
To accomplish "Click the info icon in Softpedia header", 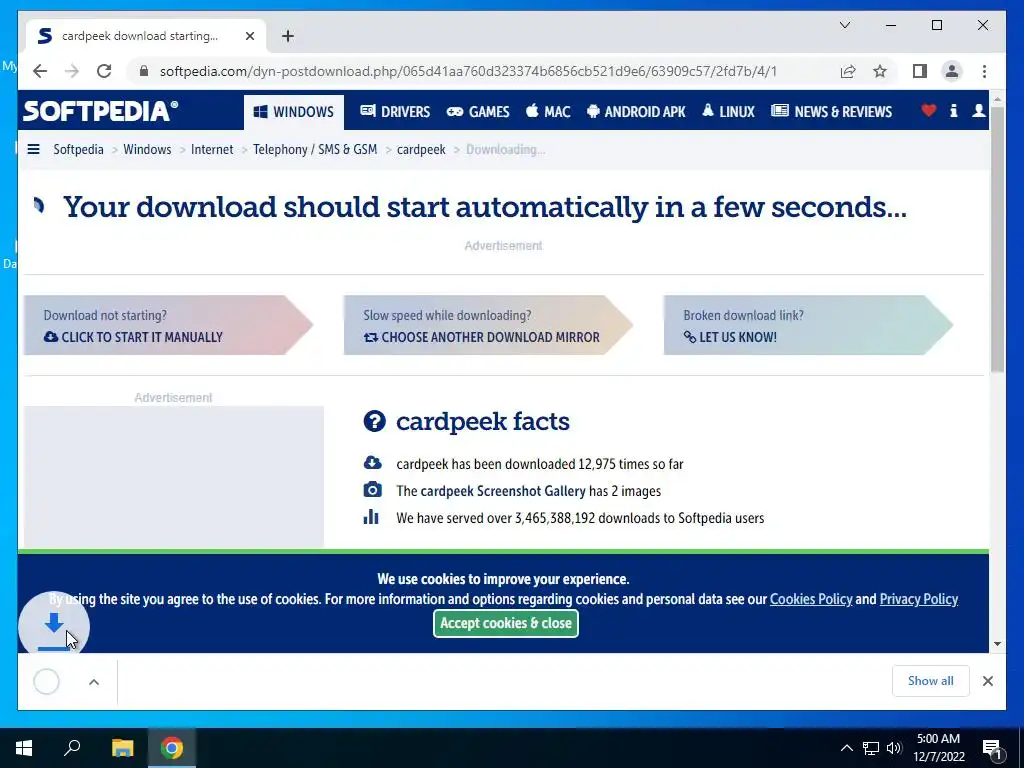I will (x=953, y=111).
